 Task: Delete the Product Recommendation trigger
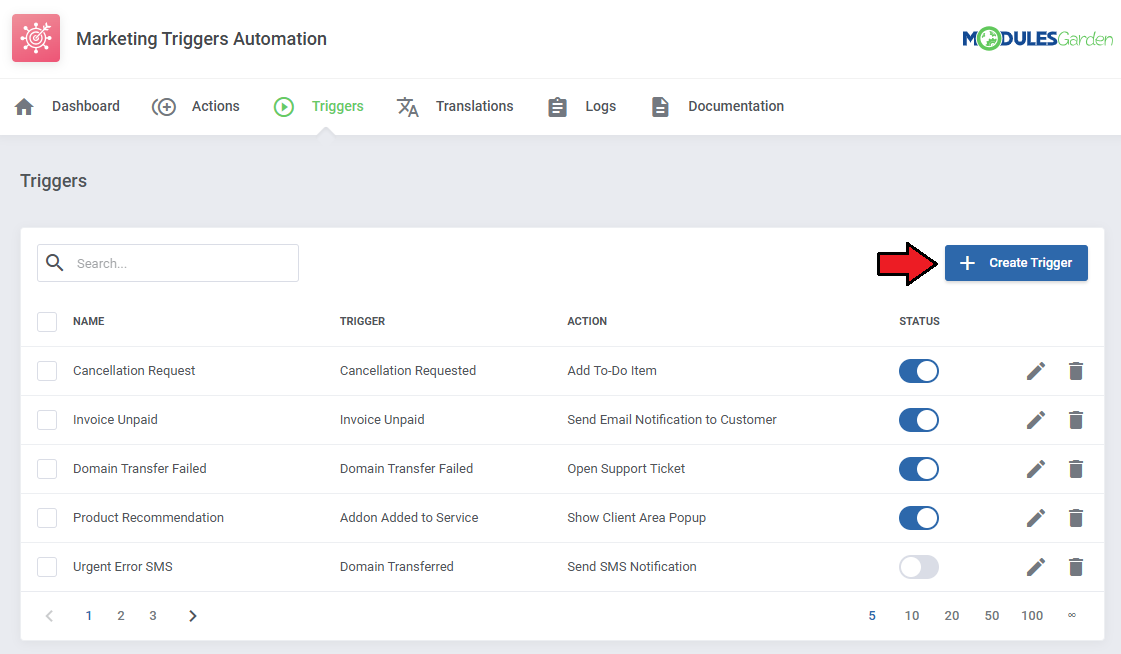click(1076, 517)
